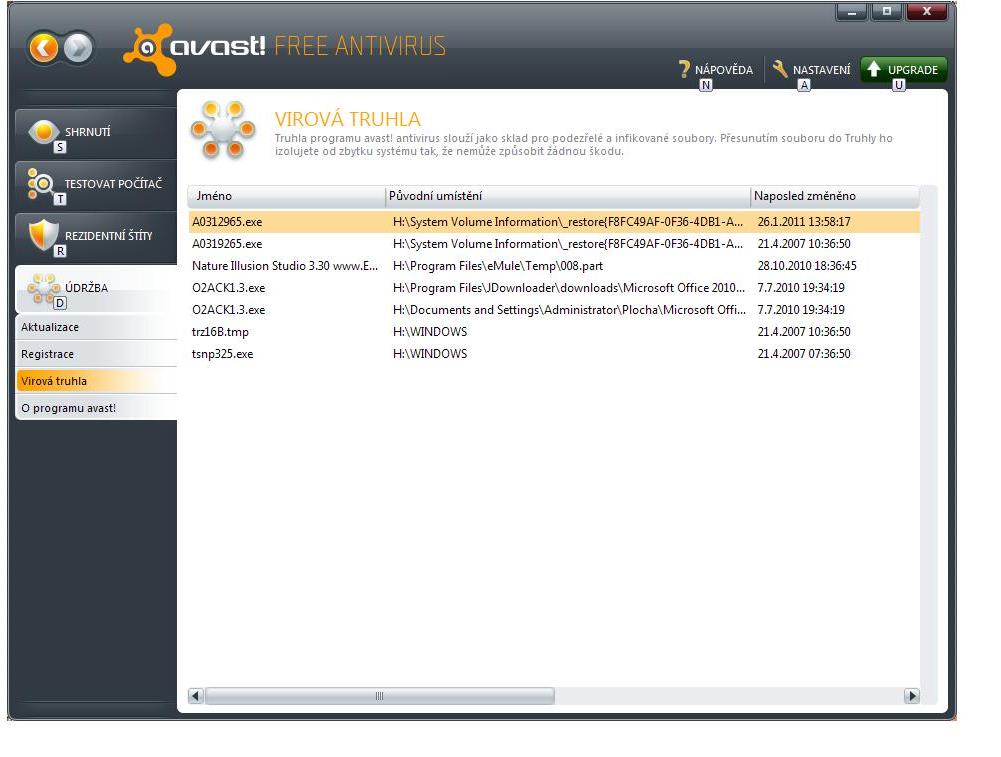This screenshot has width=1001, height=757.
Task: Open the Rezidentní štíty shields section
Action: coord(96,236)
